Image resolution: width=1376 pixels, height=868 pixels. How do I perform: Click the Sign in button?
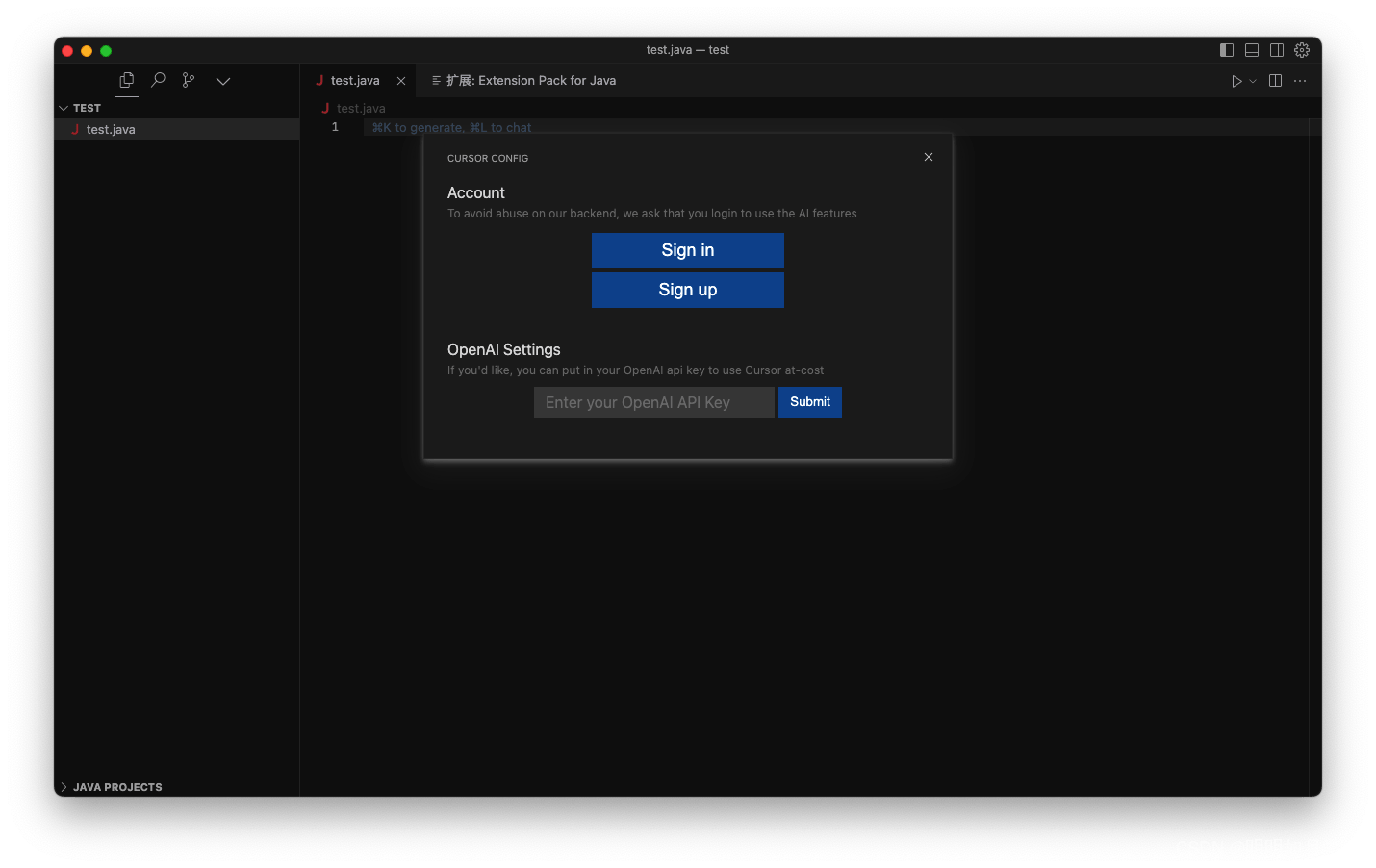(x=688, y=250)
